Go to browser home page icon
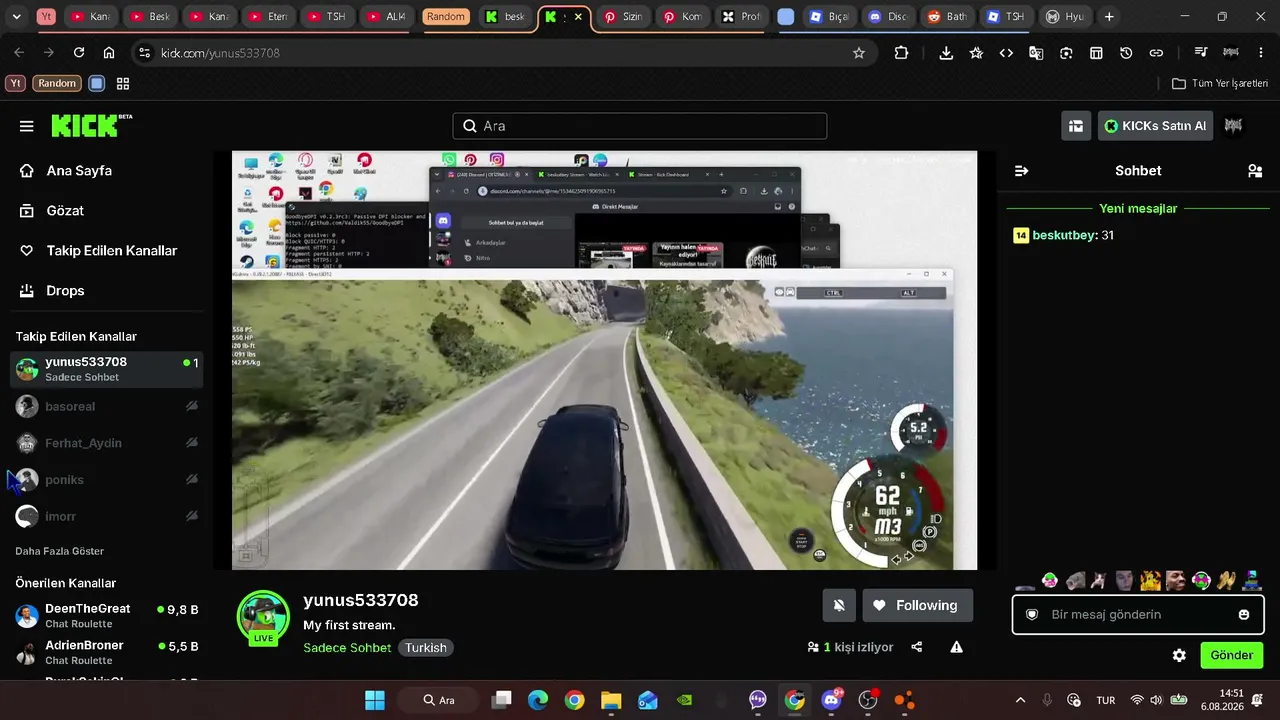The image size is (1280, 720). (109, 53)
